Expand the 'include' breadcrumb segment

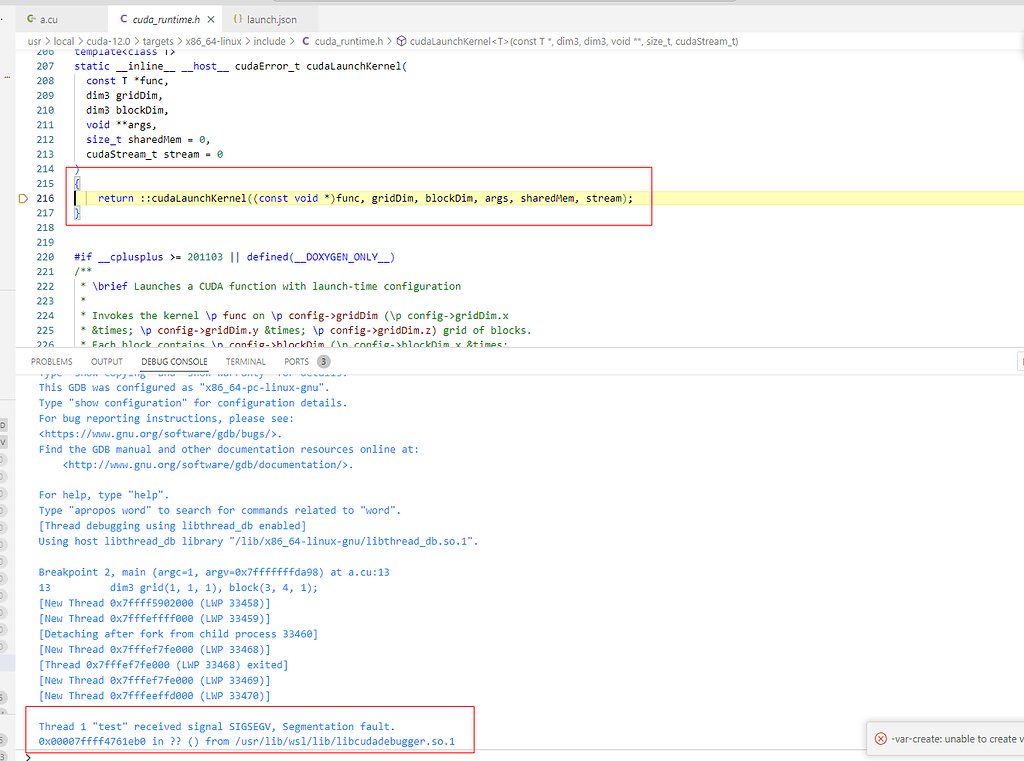[270, 41]
